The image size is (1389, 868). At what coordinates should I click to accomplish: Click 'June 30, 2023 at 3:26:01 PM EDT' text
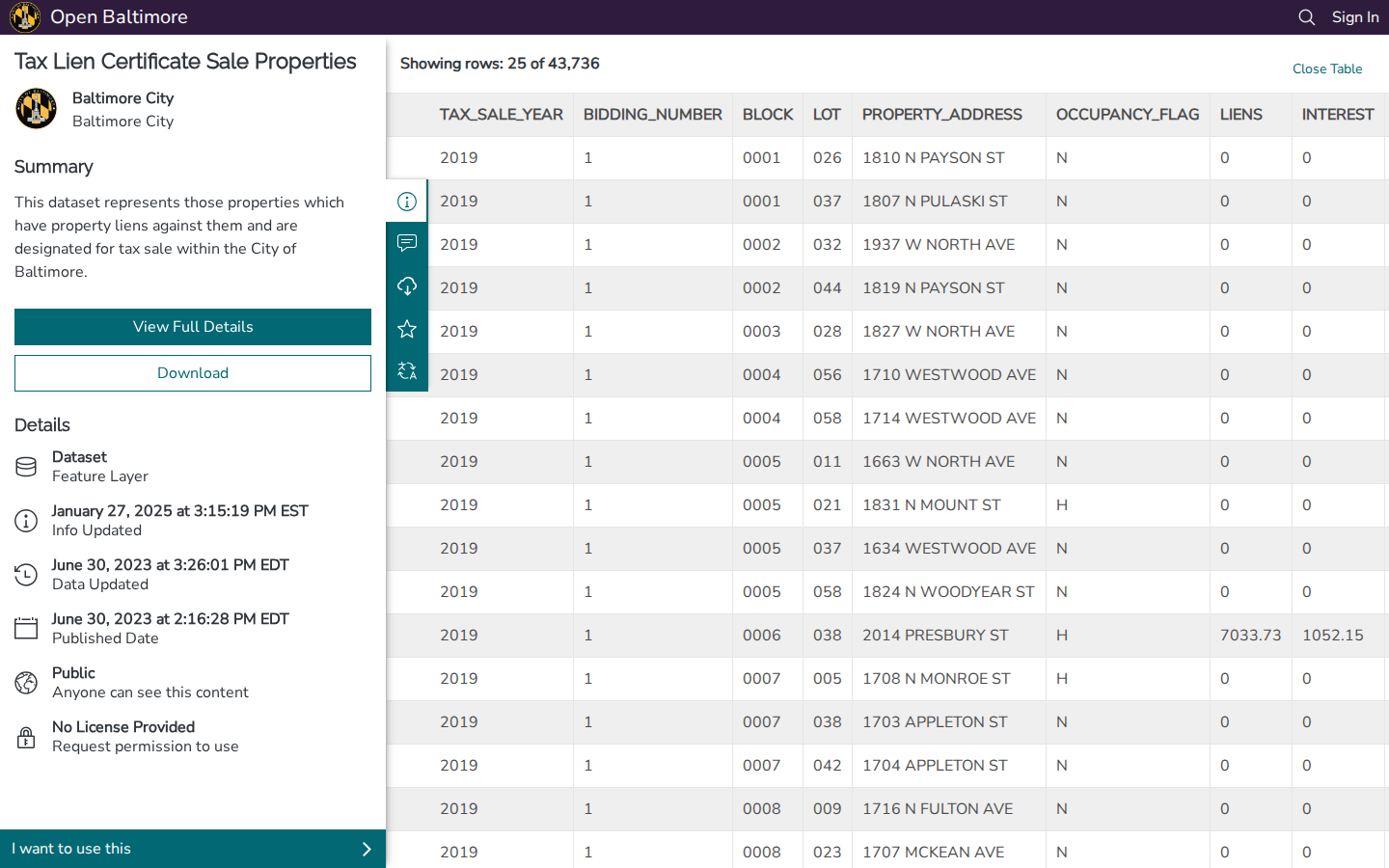click(171, 565)
